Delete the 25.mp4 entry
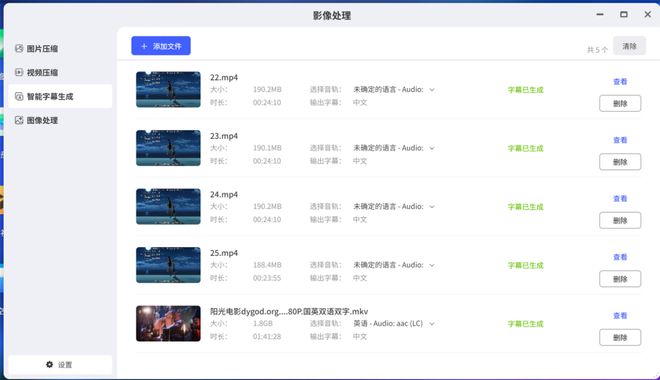The image size is (660, 380). pyautogui.click(x=620, y=279)
